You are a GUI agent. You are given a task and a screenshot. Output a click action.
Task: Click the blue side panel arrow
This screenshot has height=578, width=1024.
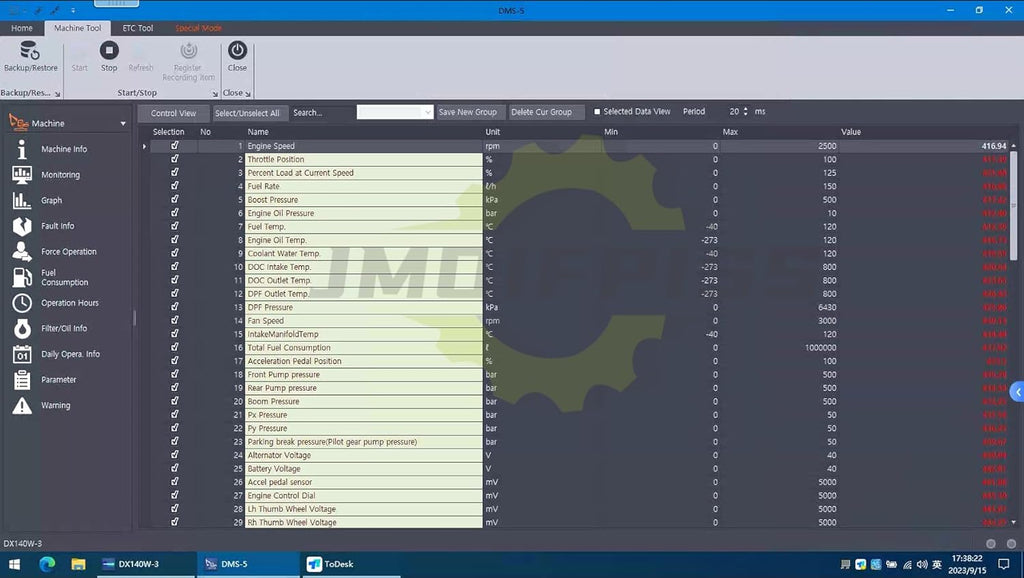1017,392
